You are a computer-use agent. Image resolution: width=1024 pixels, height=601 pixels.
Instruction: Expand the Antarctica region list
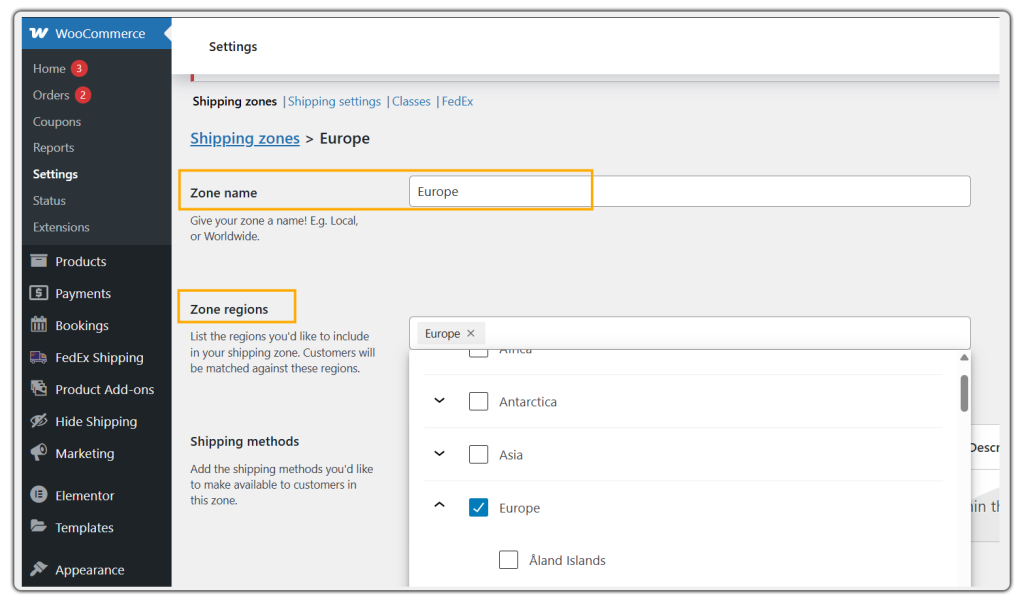pyautogui.click(x=438, y=400)
